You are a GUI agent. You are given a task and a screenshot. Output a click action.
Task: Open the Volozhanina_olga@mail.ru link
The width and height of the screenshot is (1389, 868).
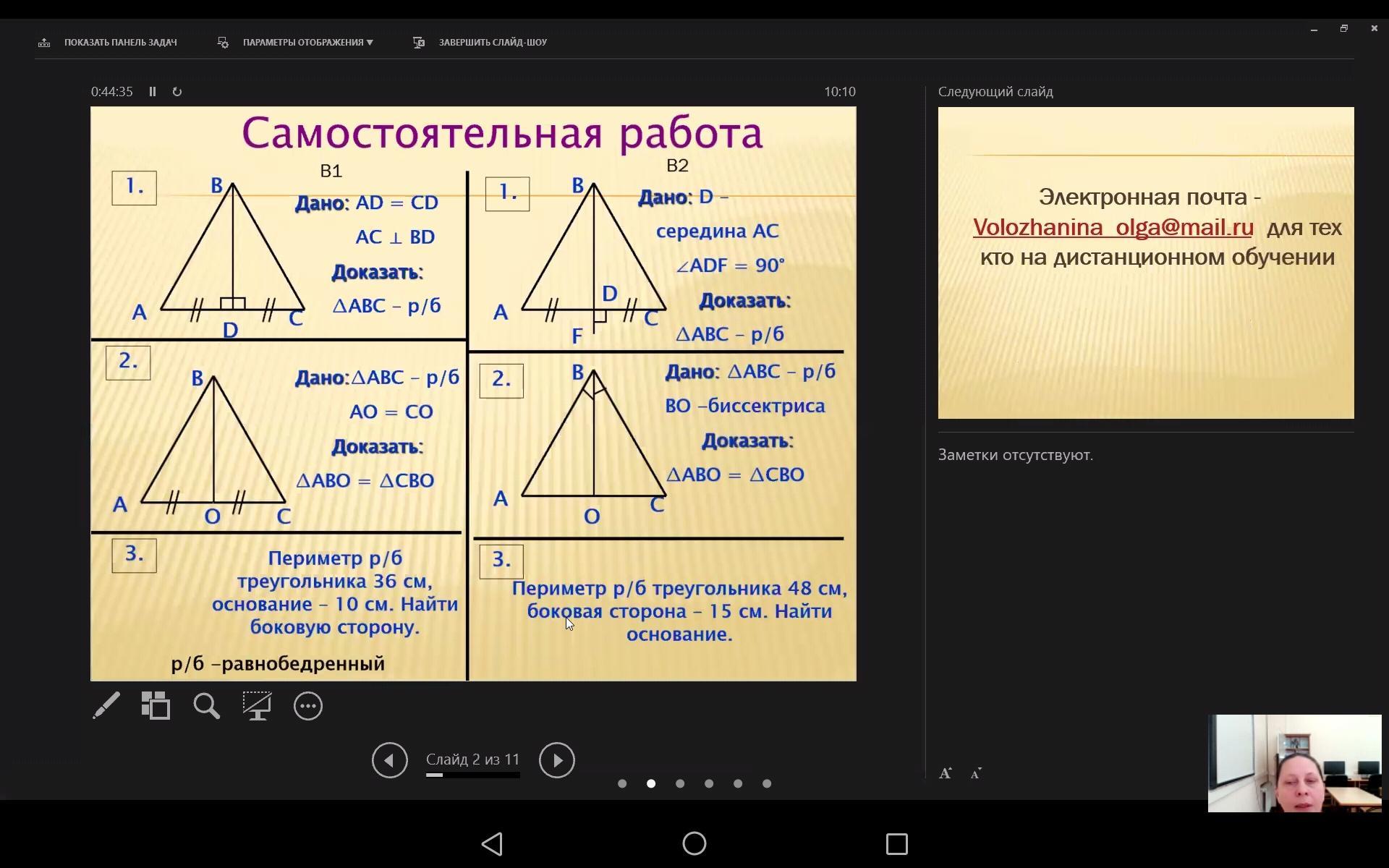click(x=1113, y=227)
